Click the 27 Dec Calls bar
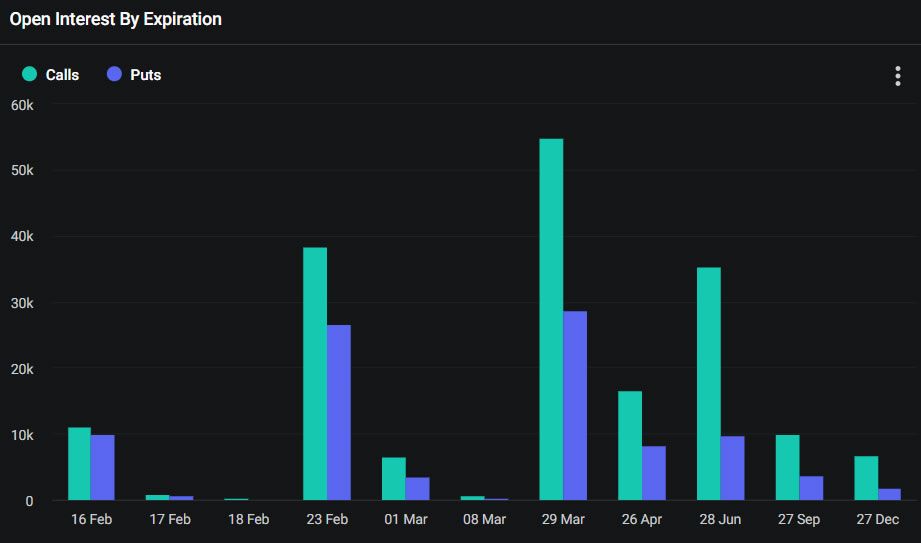Screen dimensions: 921x543 (x=866, y=478)
